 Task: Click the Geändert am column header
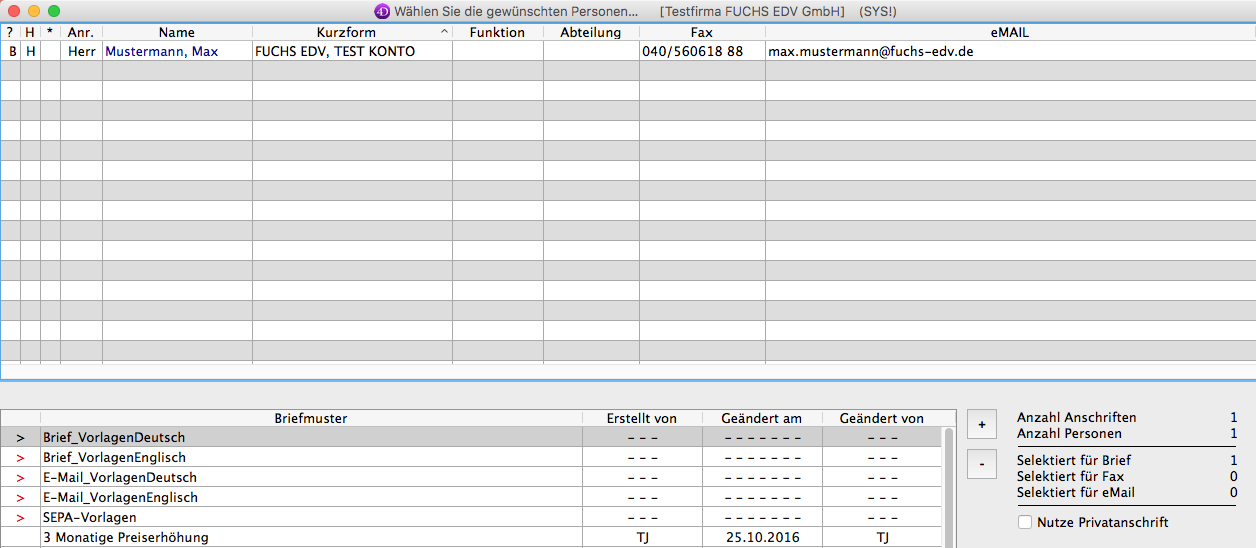[x=762, y=419]
